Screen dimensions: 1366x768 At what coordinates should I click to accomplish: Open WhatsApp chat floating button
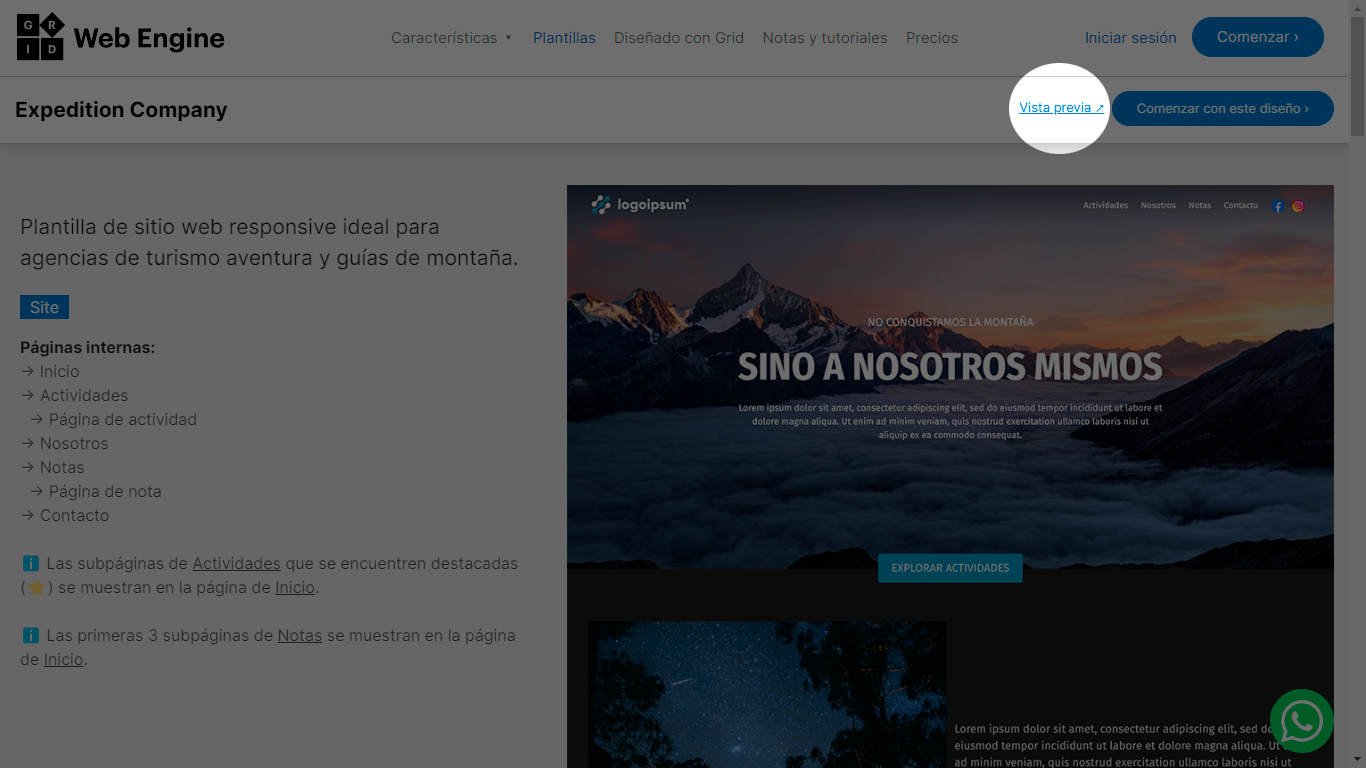click(x=1301, y=721)
